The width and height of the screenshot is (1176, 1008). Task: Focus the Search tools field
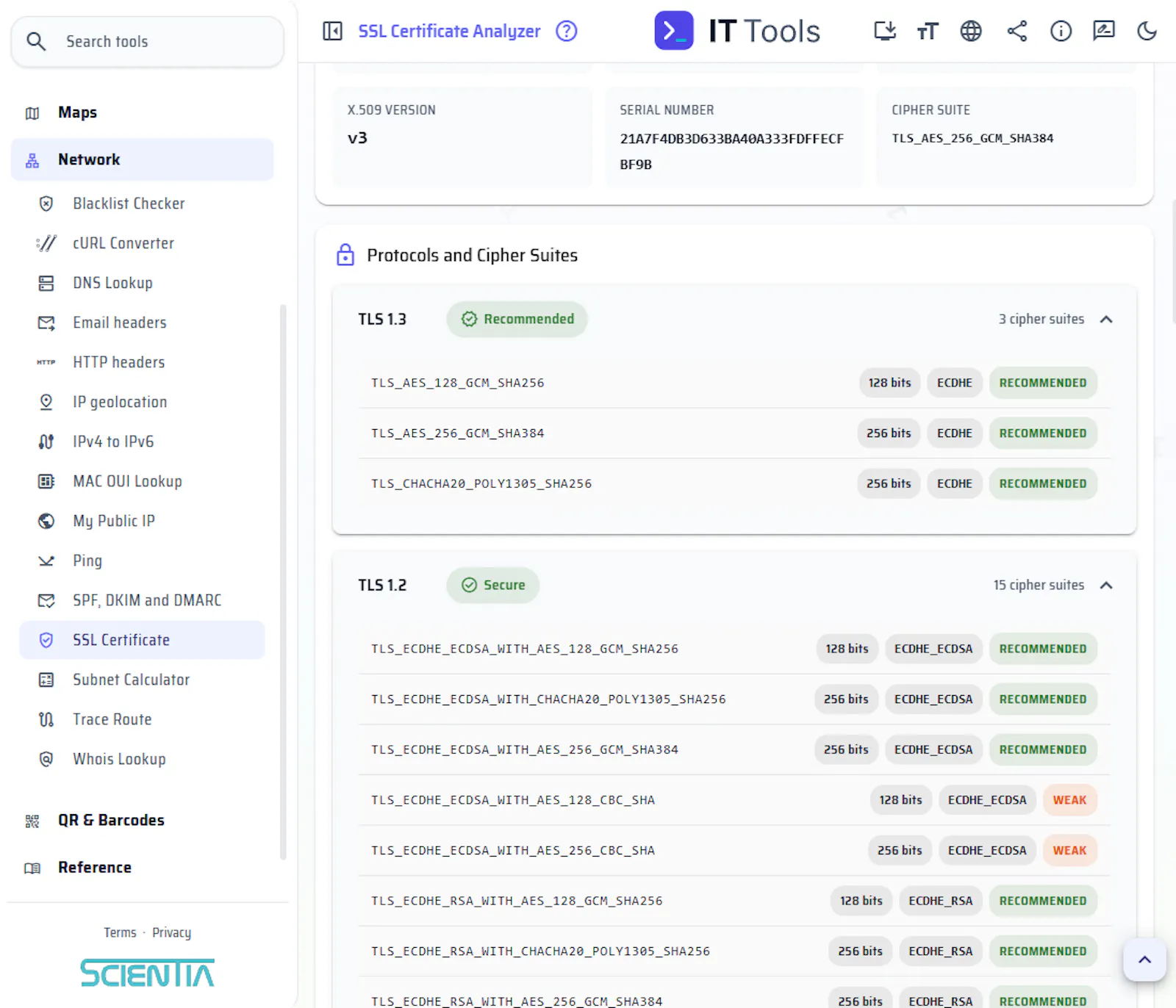(147, 41)
